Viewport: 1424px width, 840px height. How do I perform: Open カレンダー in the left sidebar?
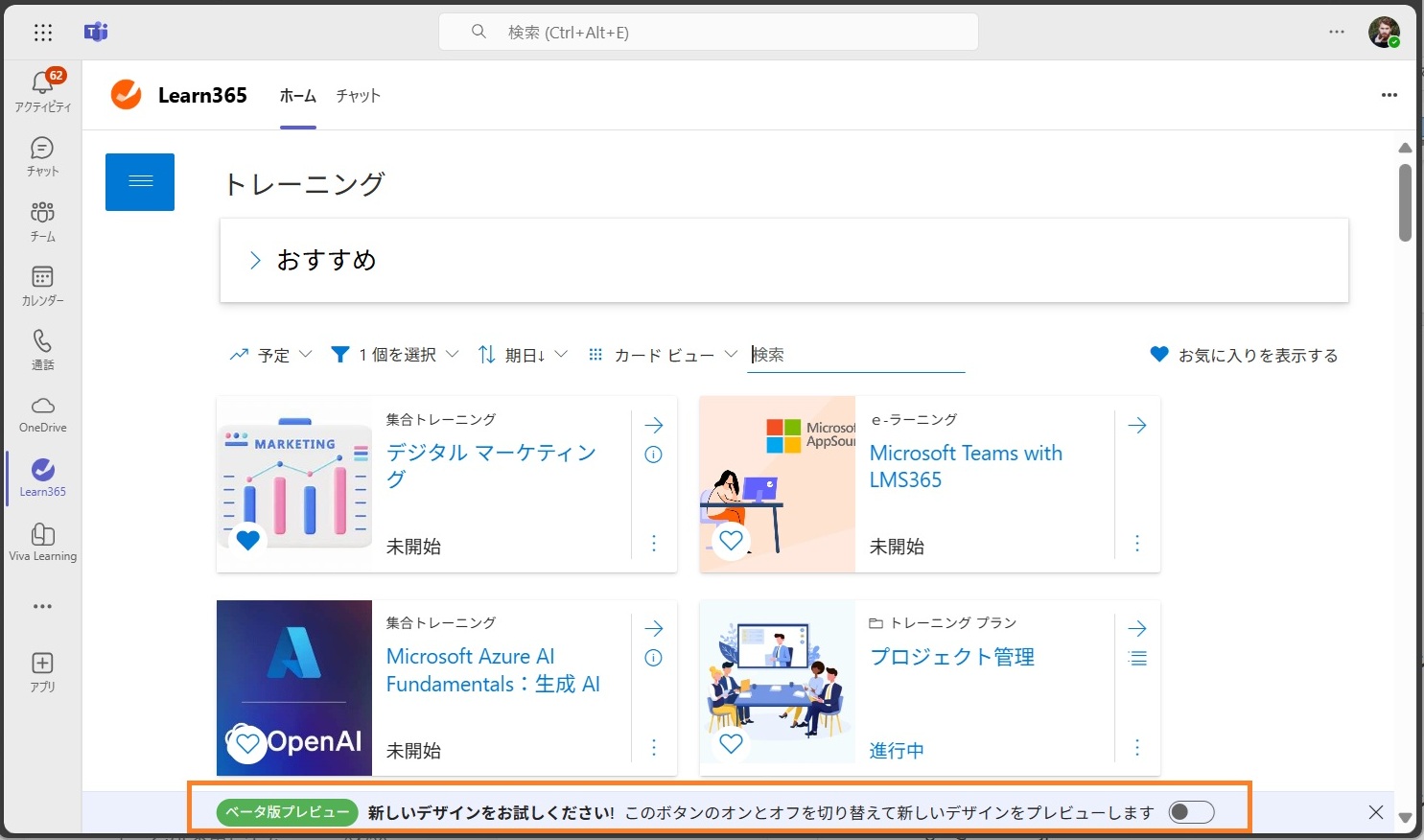42,285
